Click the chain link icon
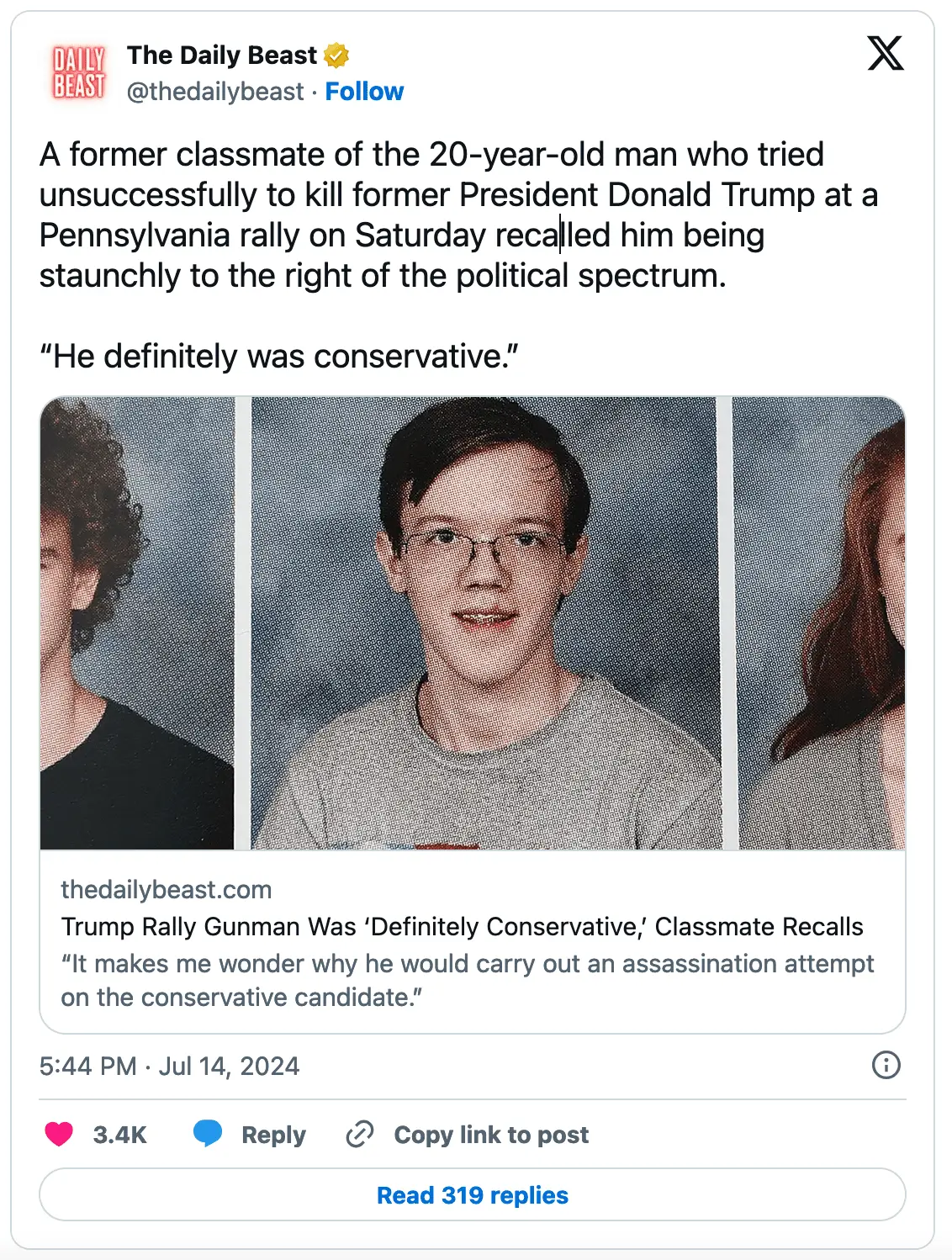Viewport: 952px width, 1260px height. 360,1135
